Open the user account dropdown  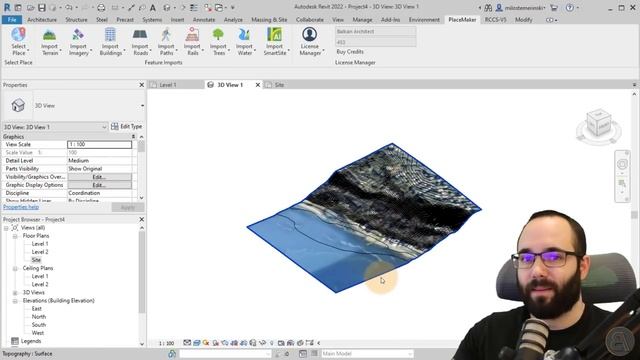click(x=524, y=7)
